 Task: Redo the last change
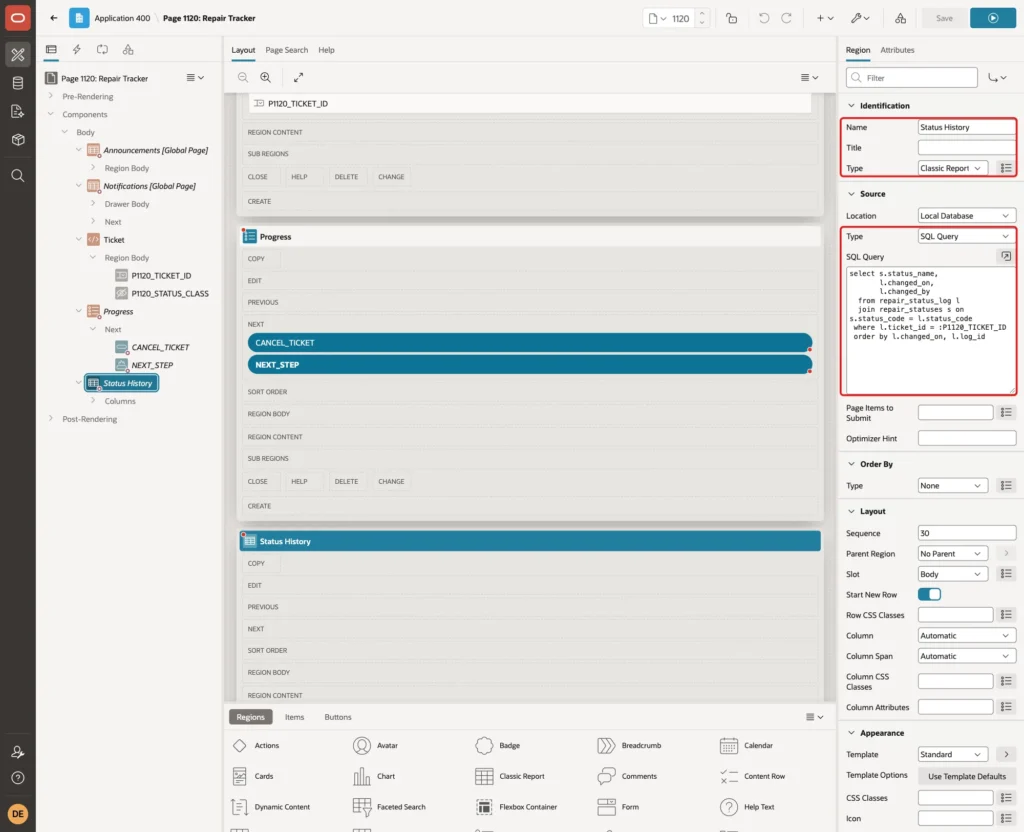point(786,18)
